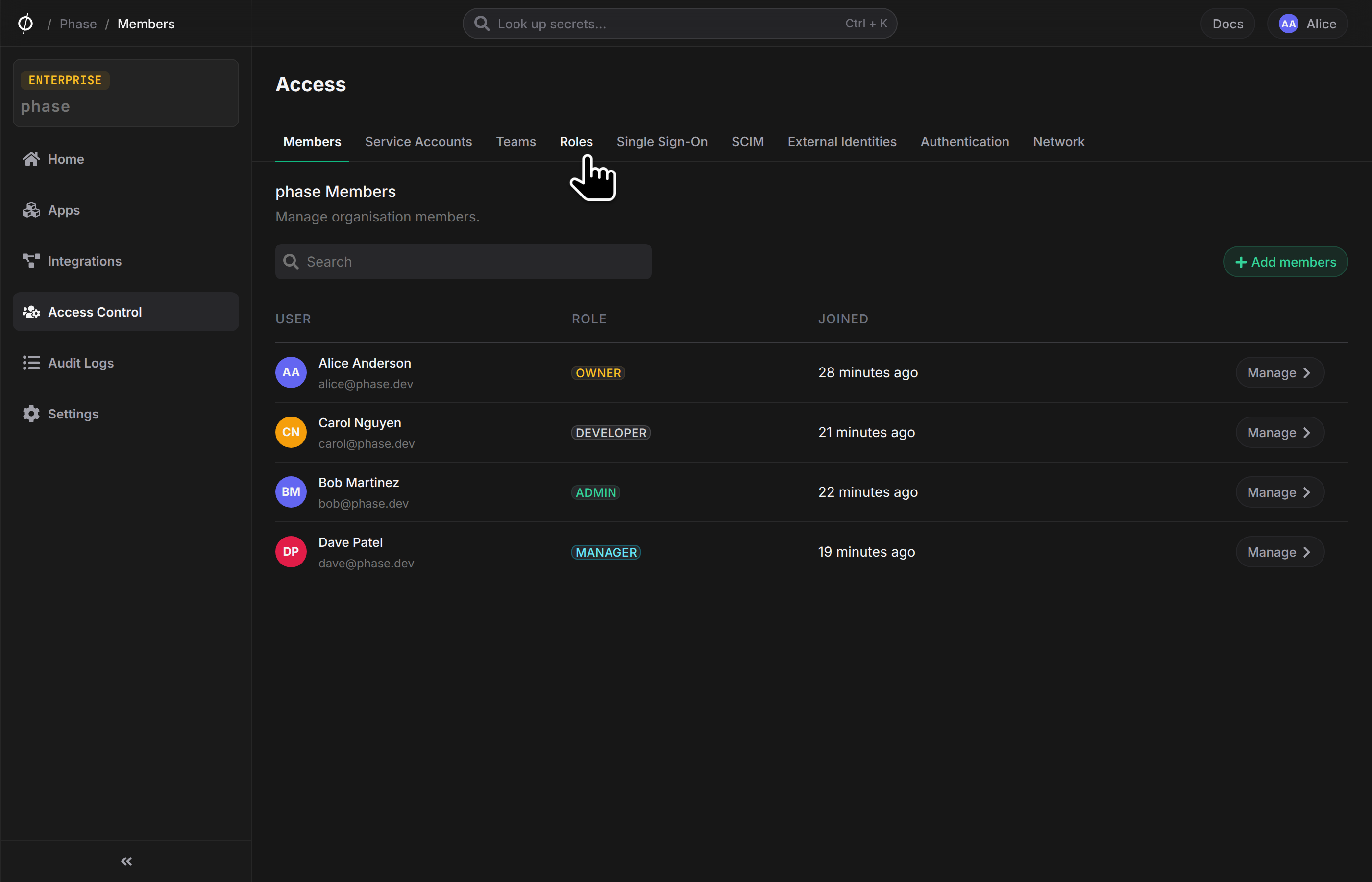The image size is (1372, 882).
Task: Click Dave Patel's DP avatar
Action: tap(291, 552)
